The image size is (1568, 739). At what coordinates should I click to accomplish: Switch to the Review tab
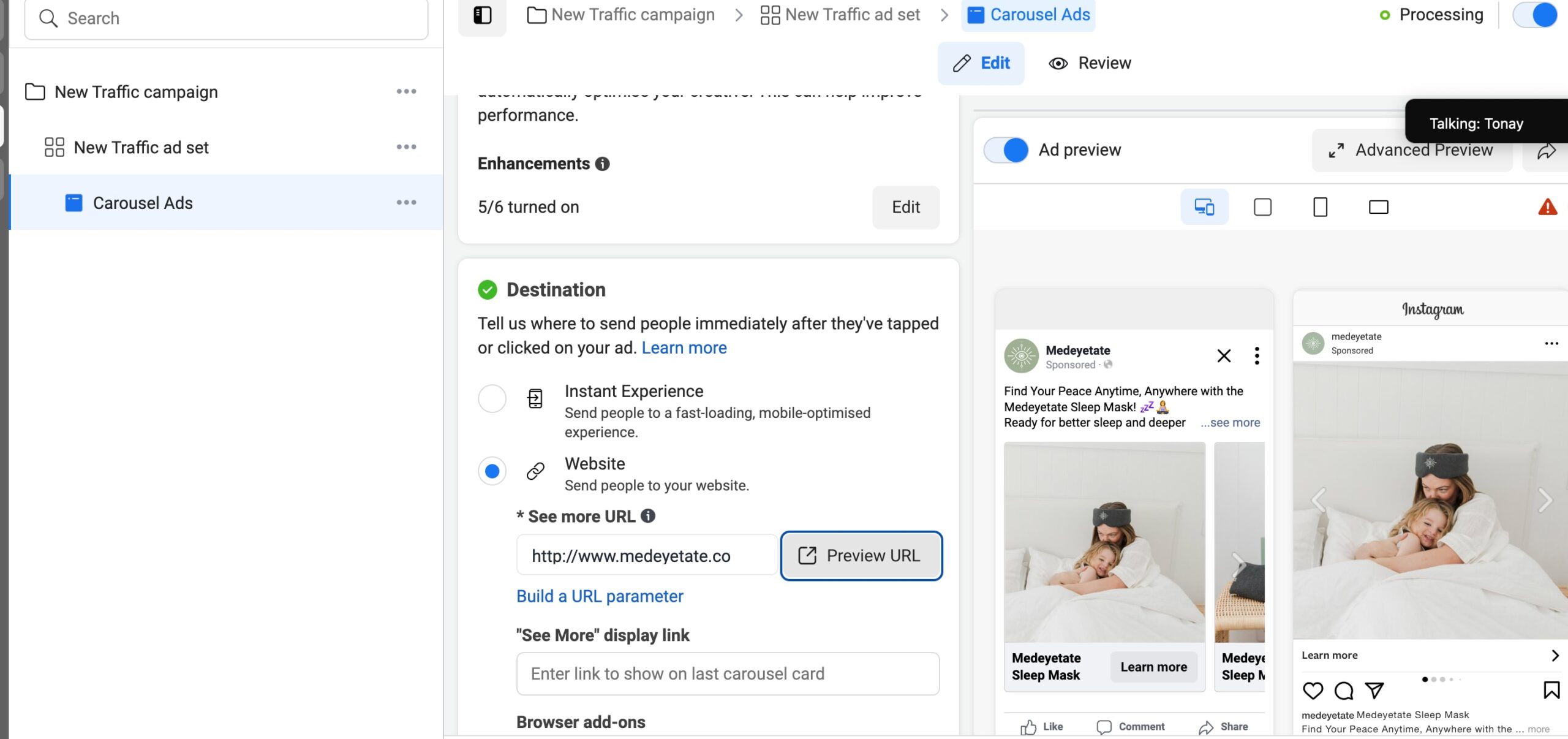point(1090,63)
